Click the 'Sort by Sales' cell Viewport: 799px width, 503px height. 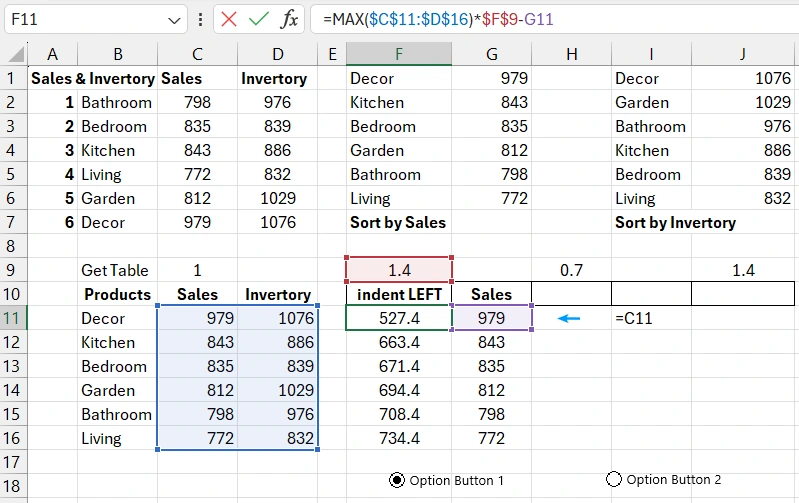click(398, 222)
